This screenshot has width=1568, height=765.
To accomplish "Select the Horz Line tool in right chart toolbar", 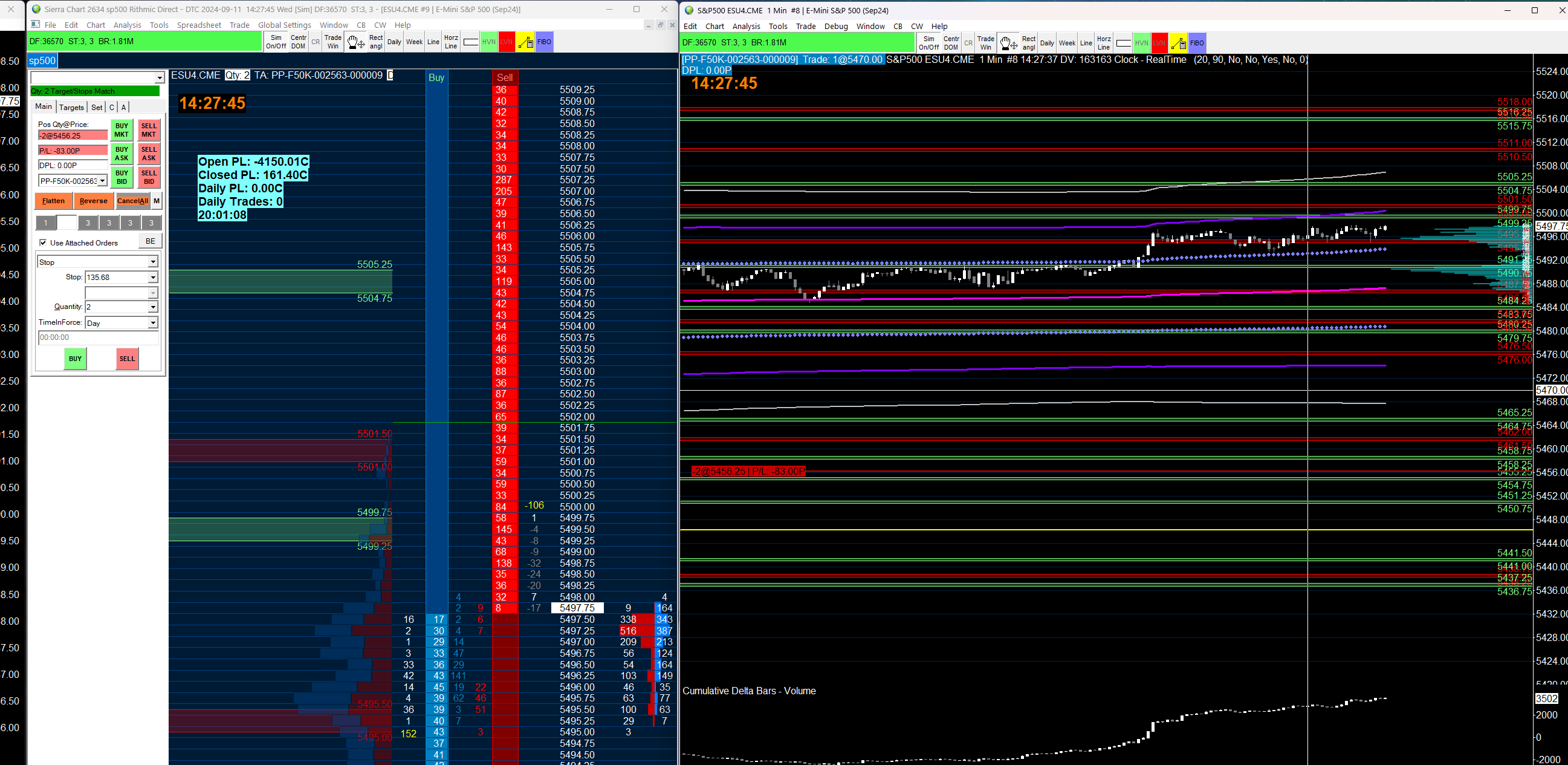I will coord(1104,44).
